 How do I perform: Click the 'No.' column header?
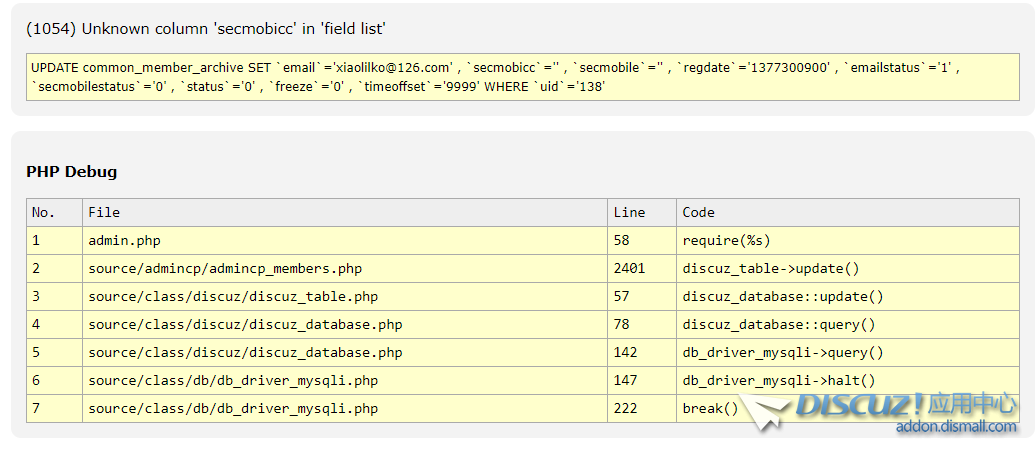click(44, 212)
